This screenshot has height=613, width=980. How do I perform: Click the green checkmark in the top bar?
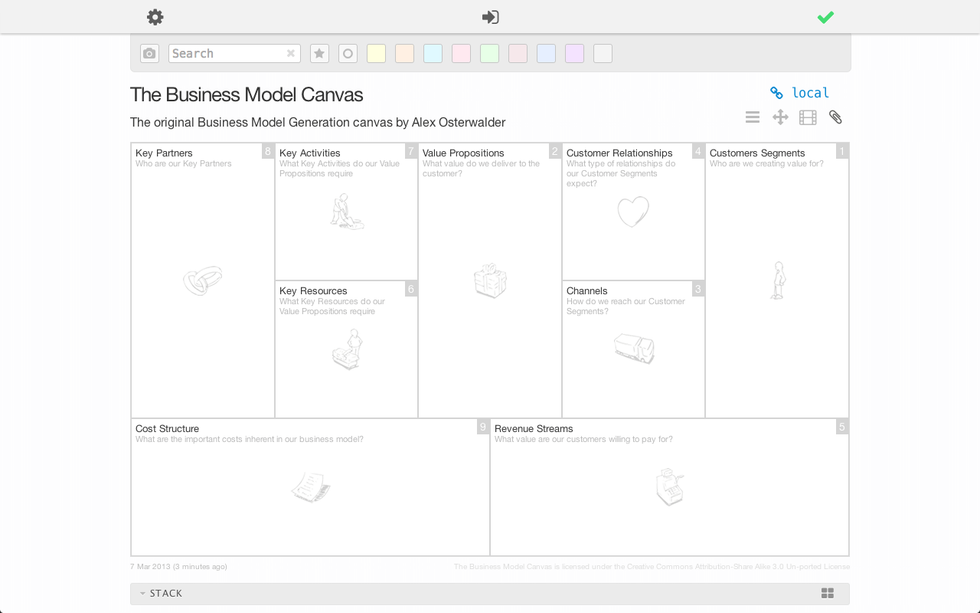coord(825,16)
